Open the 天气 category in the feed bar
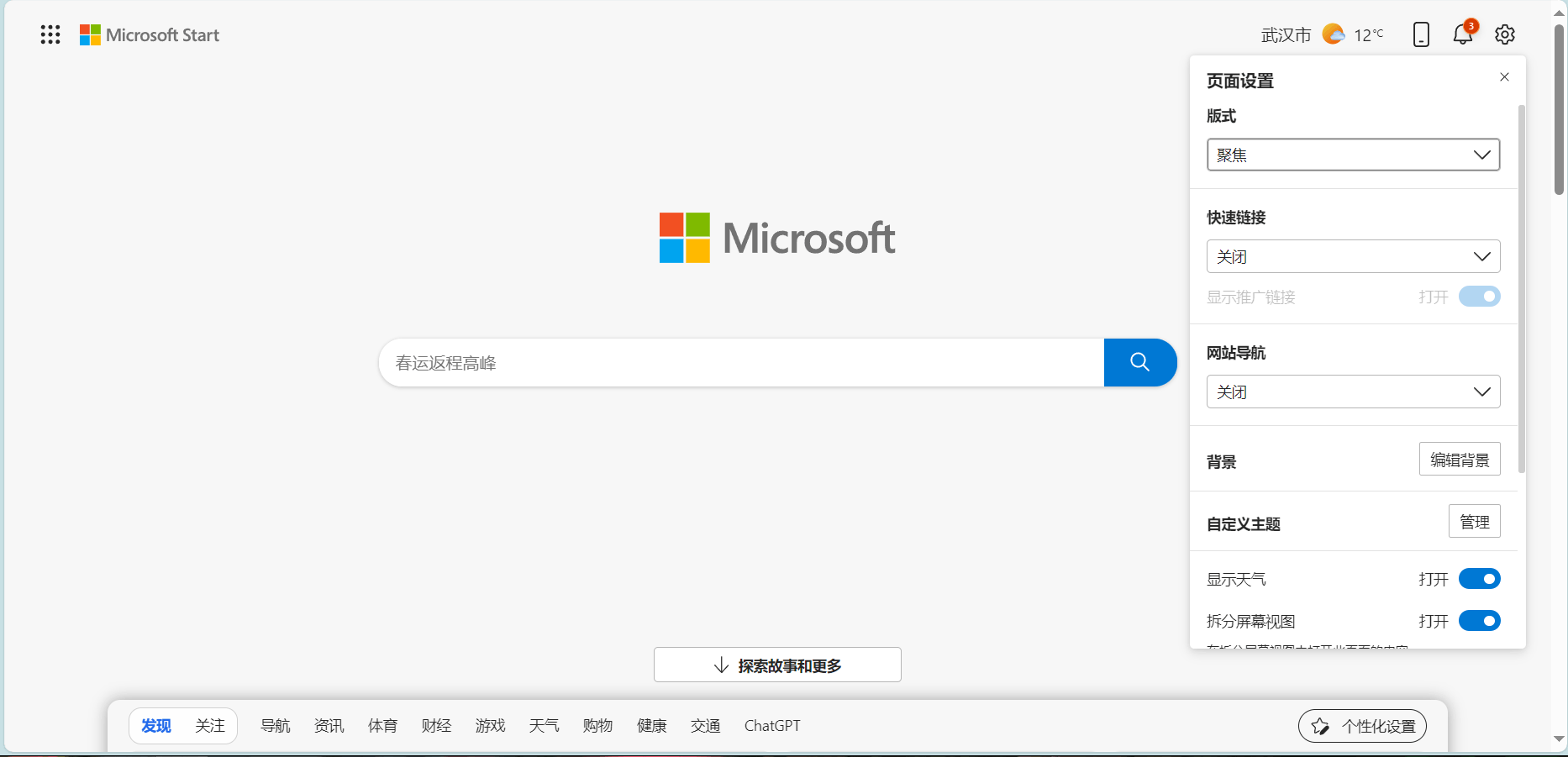The image size is (1568, 757). (x=545, y=726)
